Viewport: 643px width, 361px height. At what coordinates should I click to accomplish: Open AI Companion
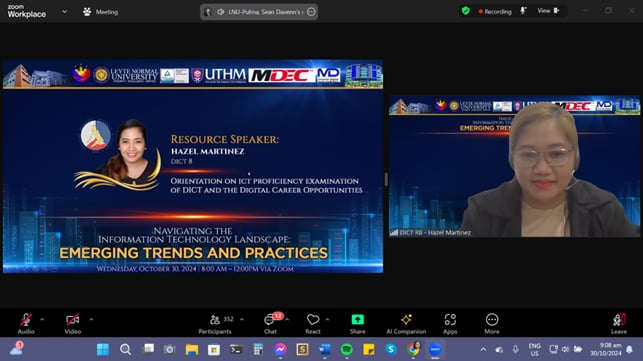point(406,323)
